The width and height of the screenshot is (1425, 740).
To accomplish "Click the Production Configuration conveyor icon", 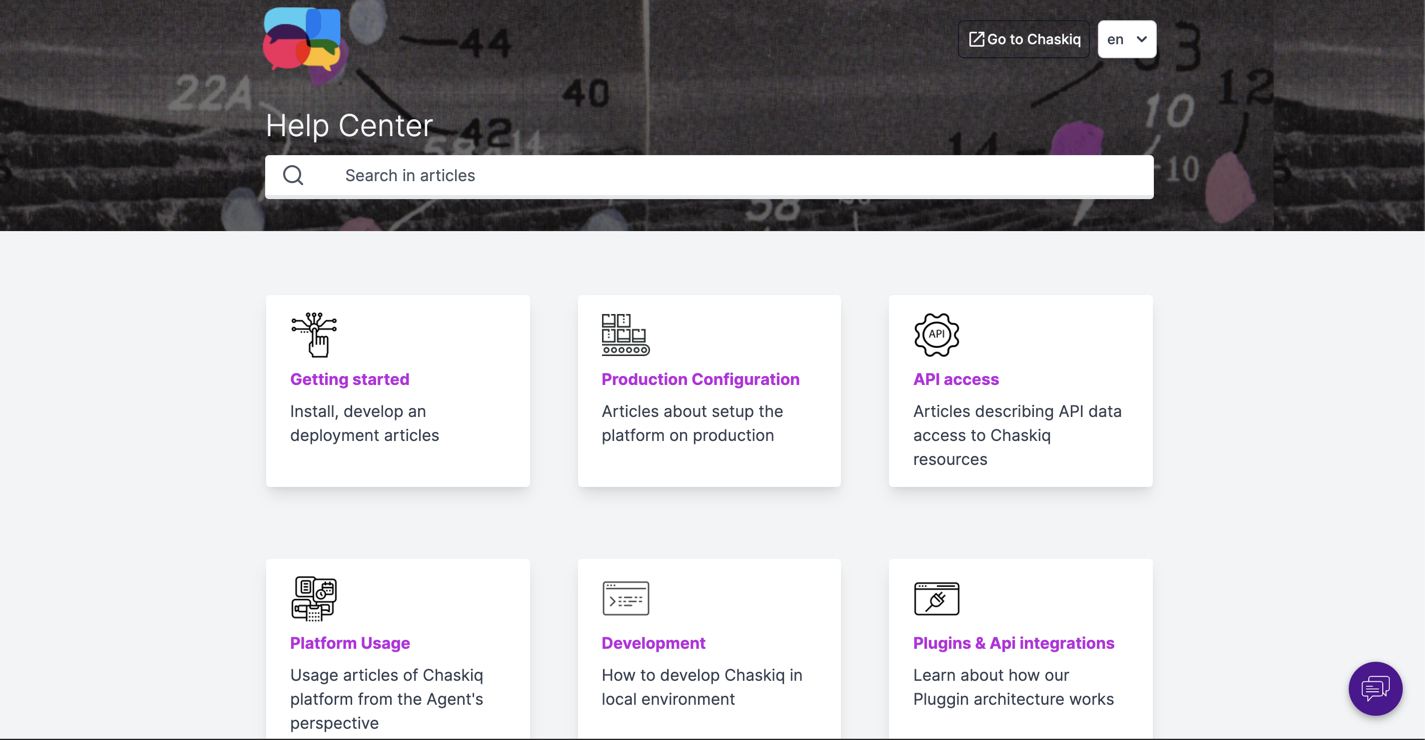I will [626, 335].
